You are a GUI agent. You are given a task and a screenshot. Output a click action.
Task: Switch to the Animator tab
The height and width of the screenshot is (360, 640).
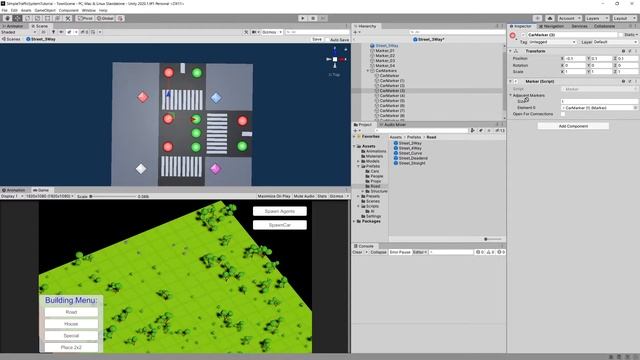pos(13,26)
